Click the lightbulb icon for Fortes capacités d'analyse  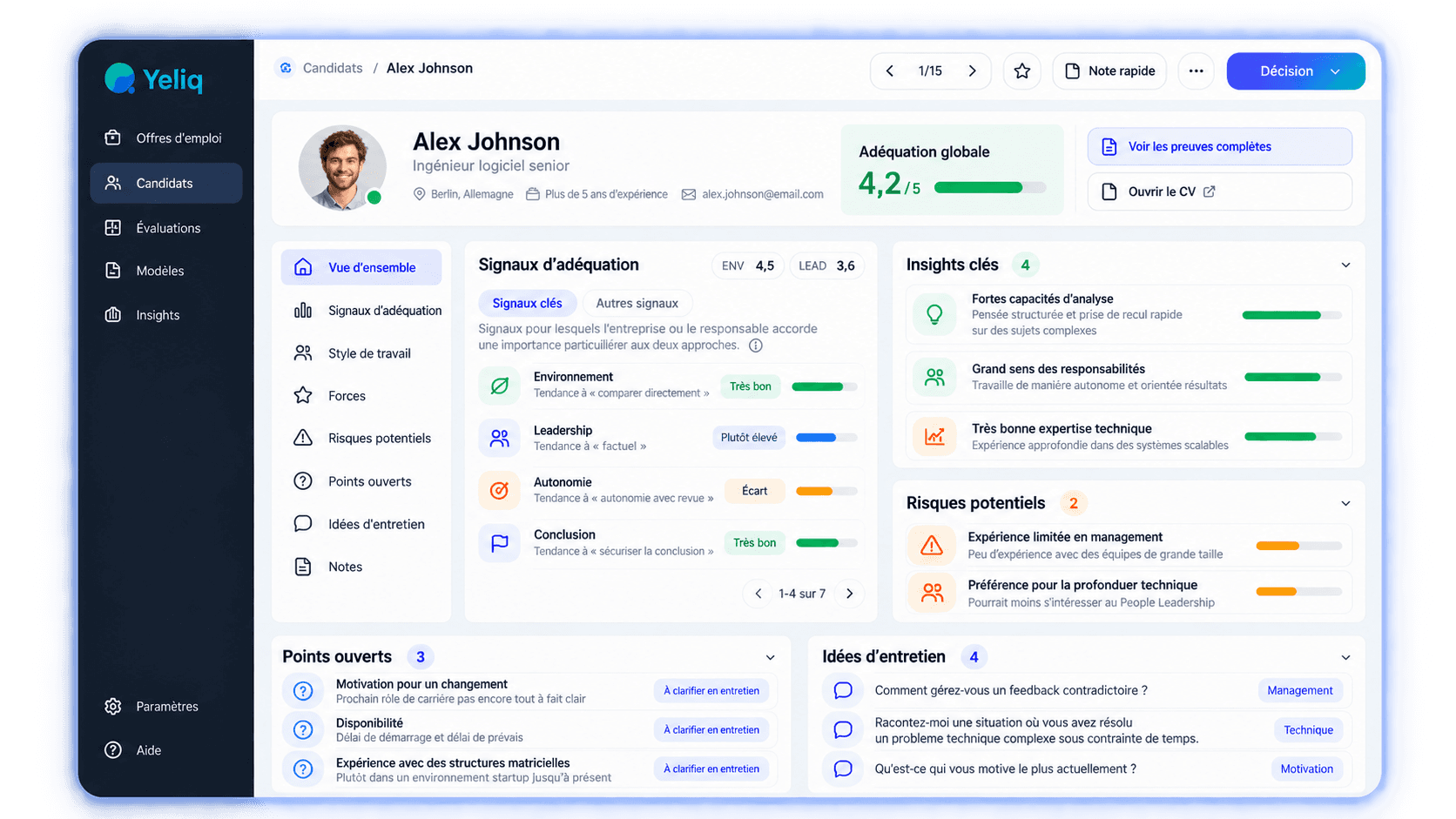[x=934, y=314]
